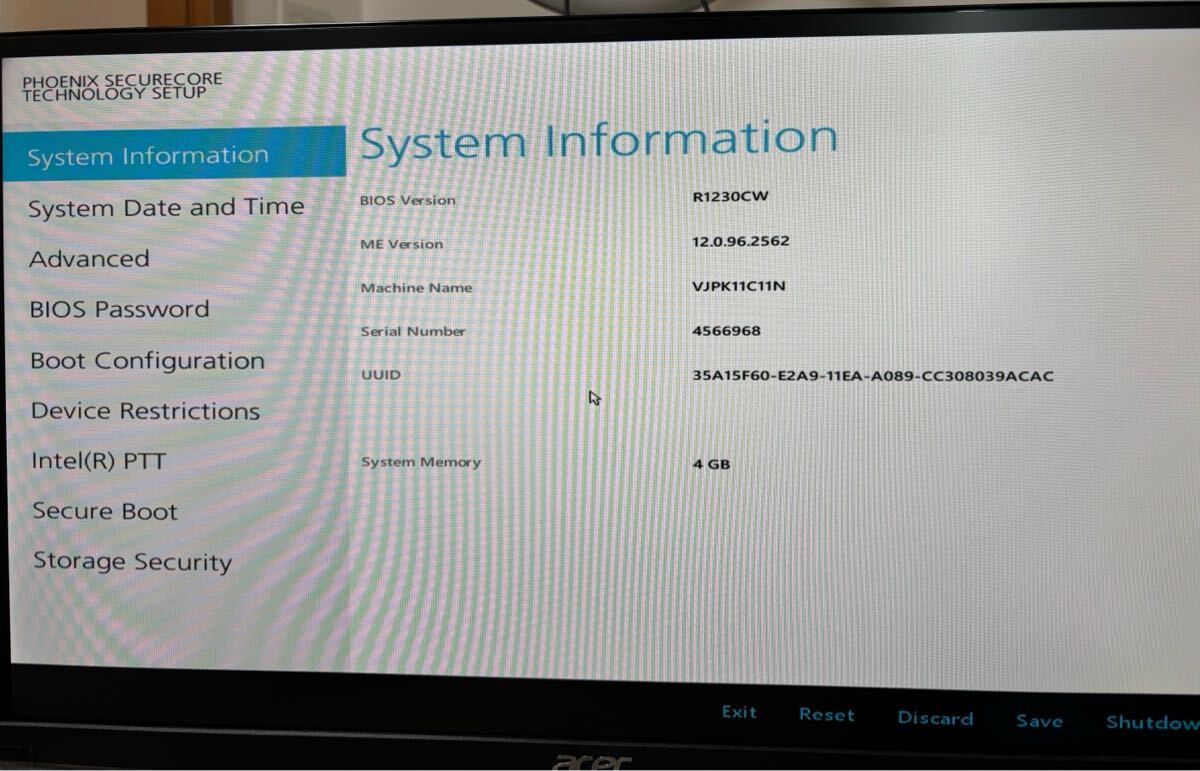Click the Shutdown button
The width and height of the screenshot is (1200, 771).
(1152, 722)
